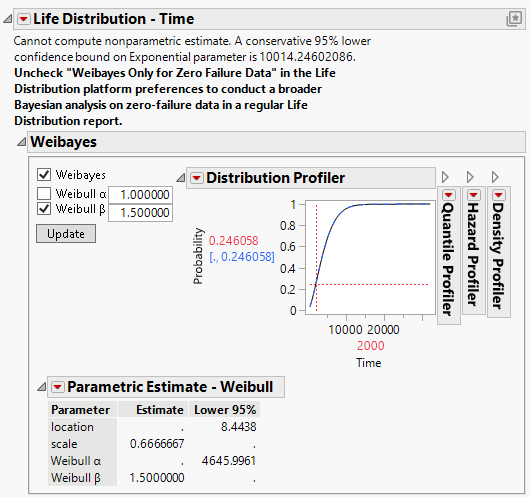Image resolution: width=530 pixels, height=497 pixels.
Task: Select the scale row label
Action: (64, 444)
